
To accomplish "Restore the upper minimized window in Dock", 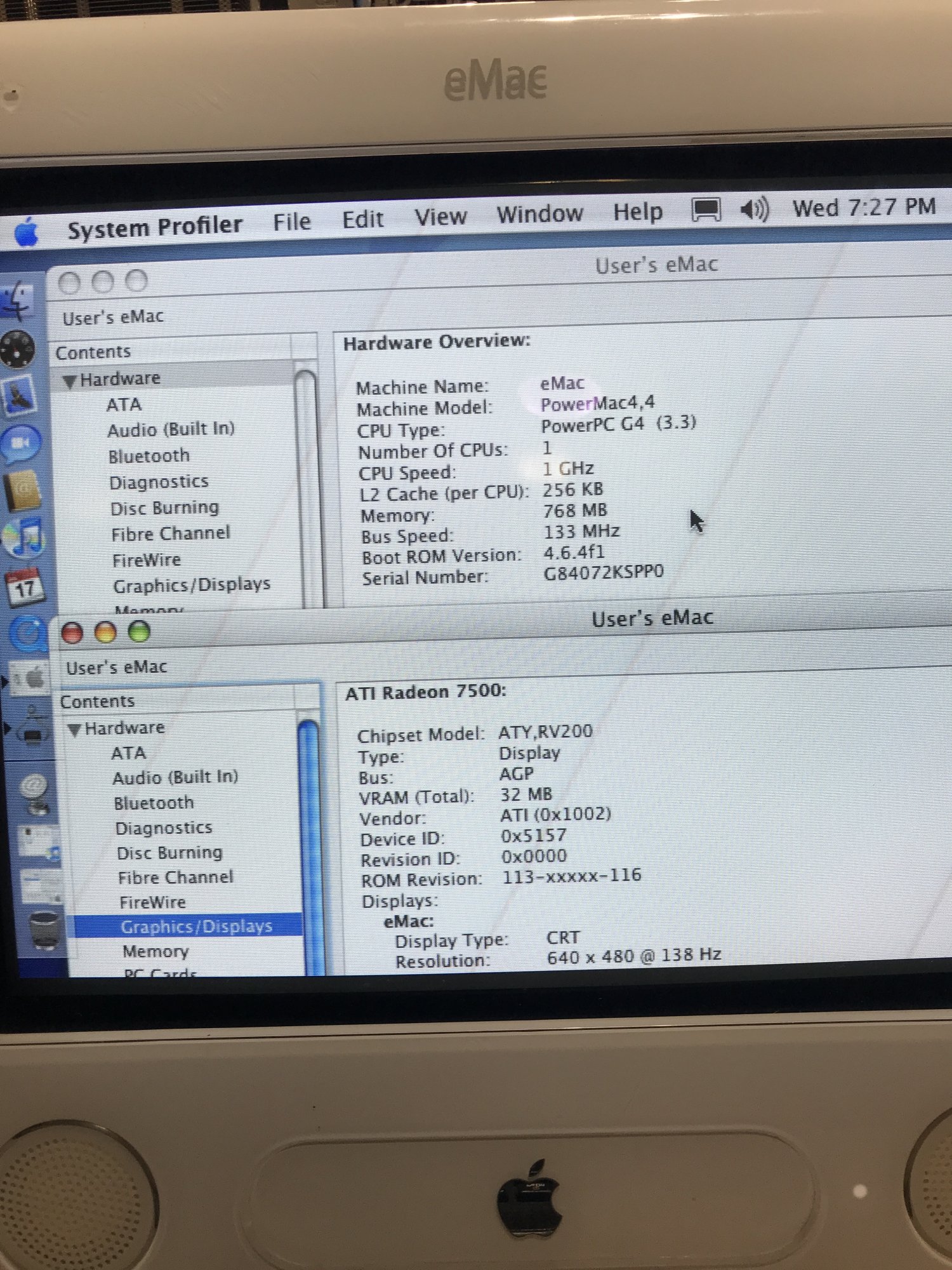I will point(39,841).
